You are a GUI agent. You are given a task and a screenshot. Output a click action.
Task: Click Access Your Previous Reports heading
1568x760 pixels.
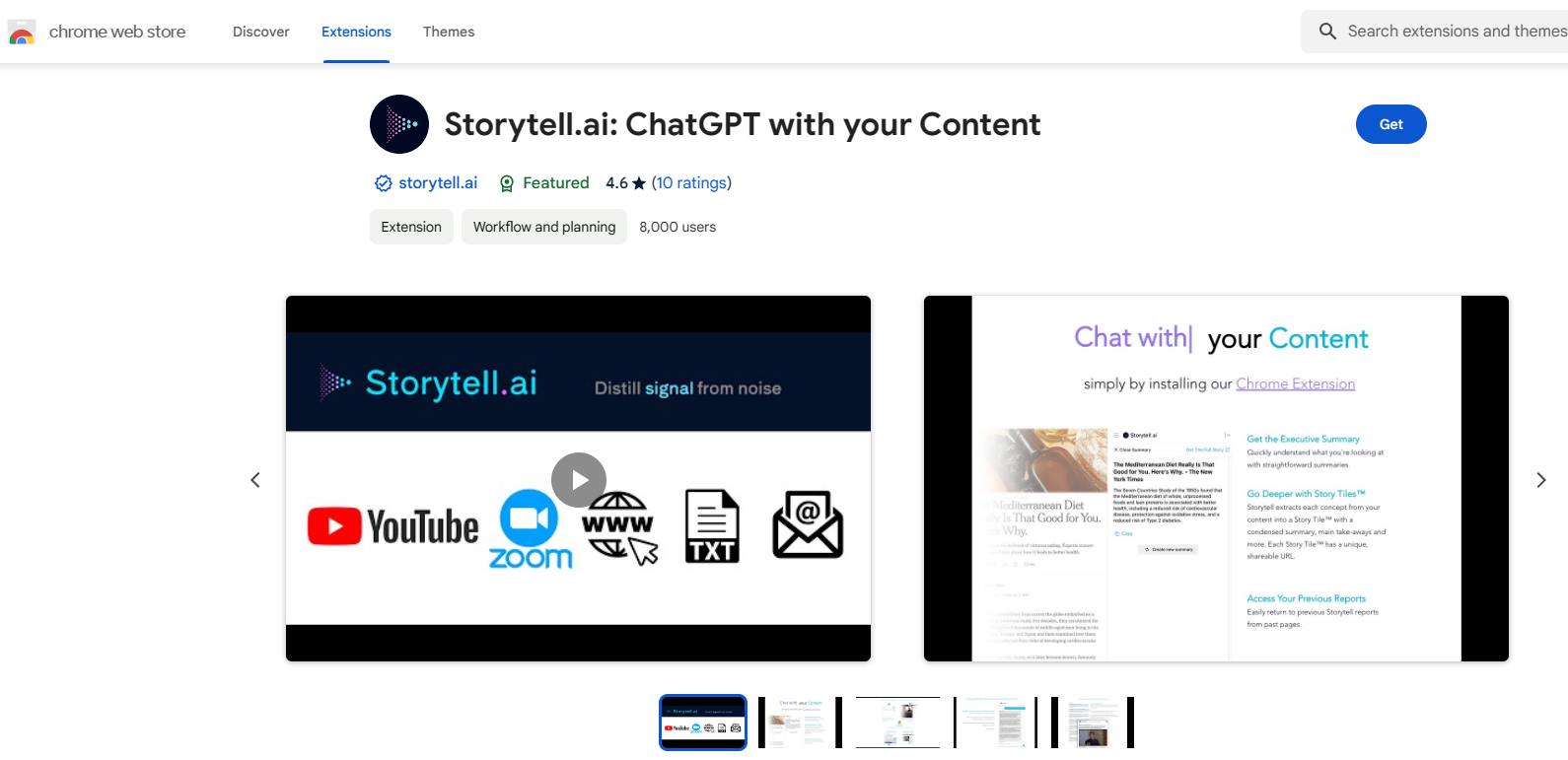coord(1306,598)
